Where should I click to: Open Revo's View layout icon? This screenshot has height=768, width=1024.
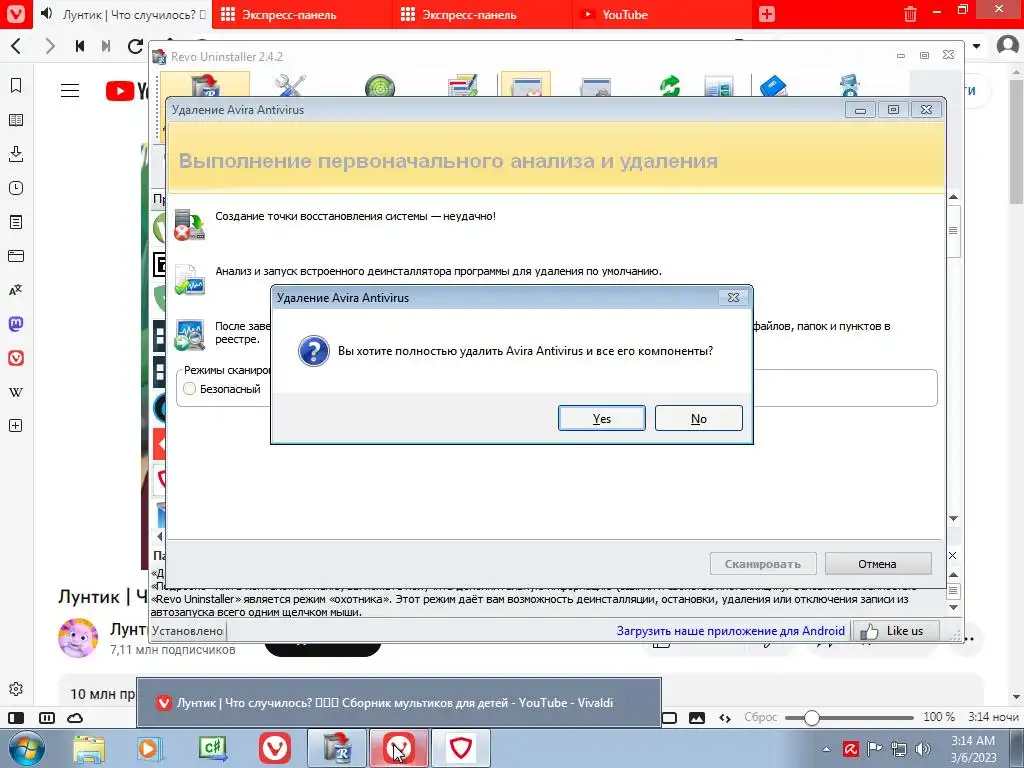[718, 86]
